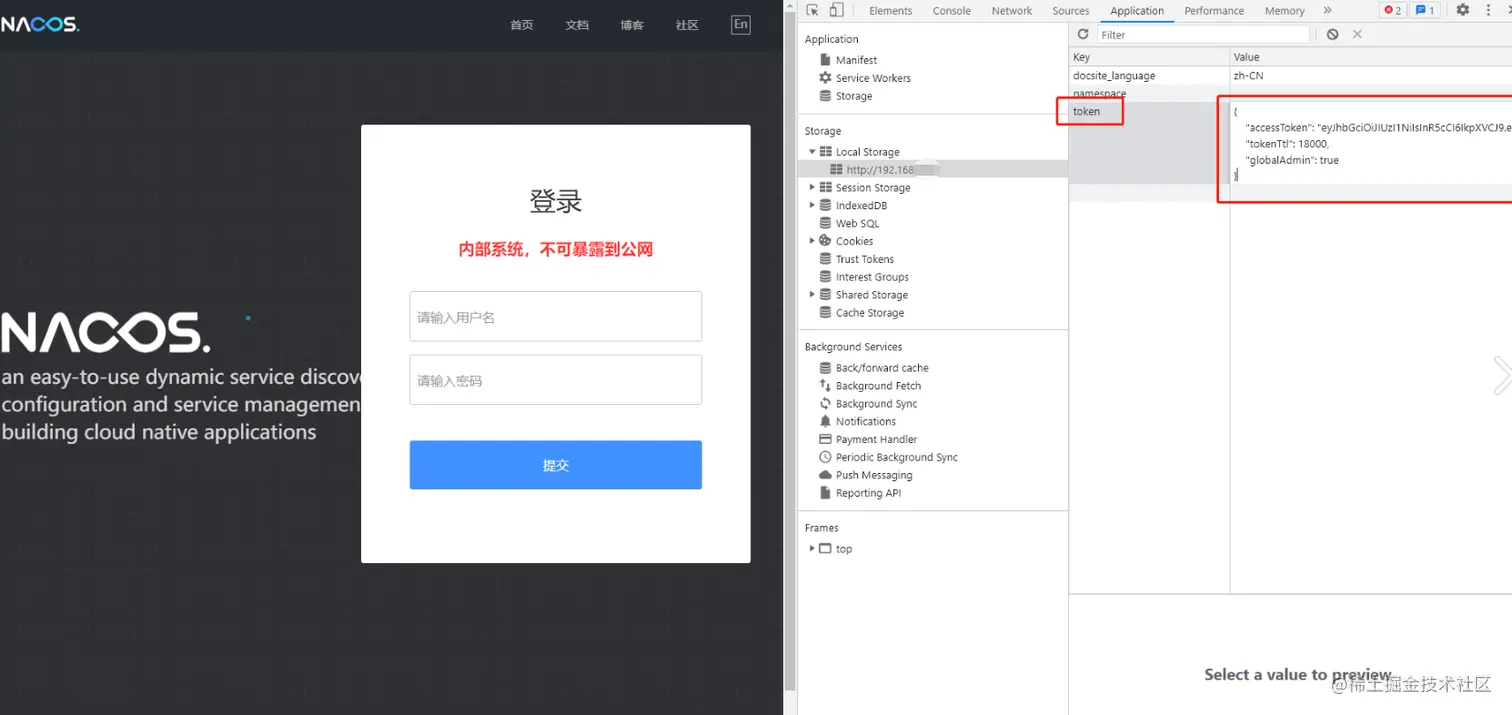
Task: Select the token key cell
Action: tap(1149, 142)
